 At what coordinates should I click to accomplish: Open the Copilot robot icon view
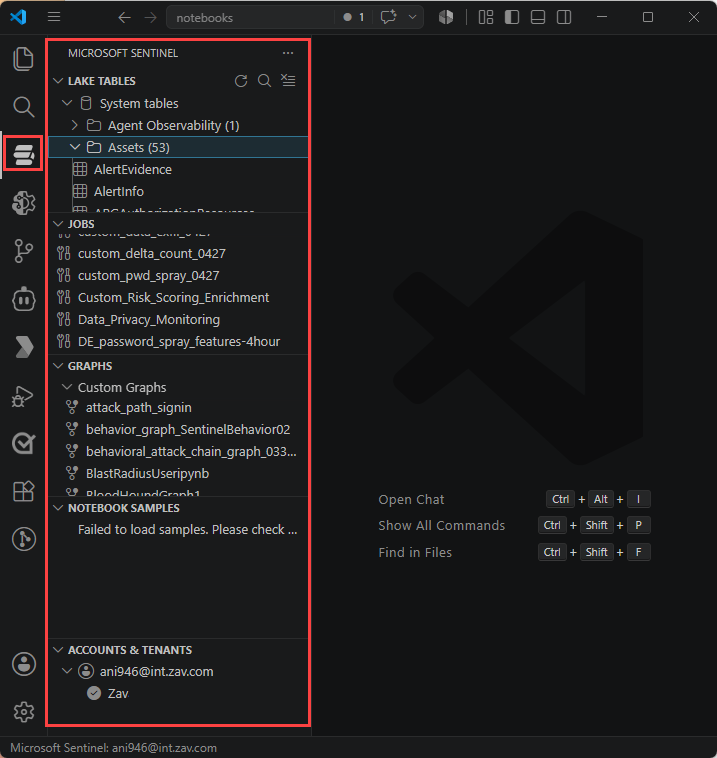pyautogui.click(x=23, y=299)
